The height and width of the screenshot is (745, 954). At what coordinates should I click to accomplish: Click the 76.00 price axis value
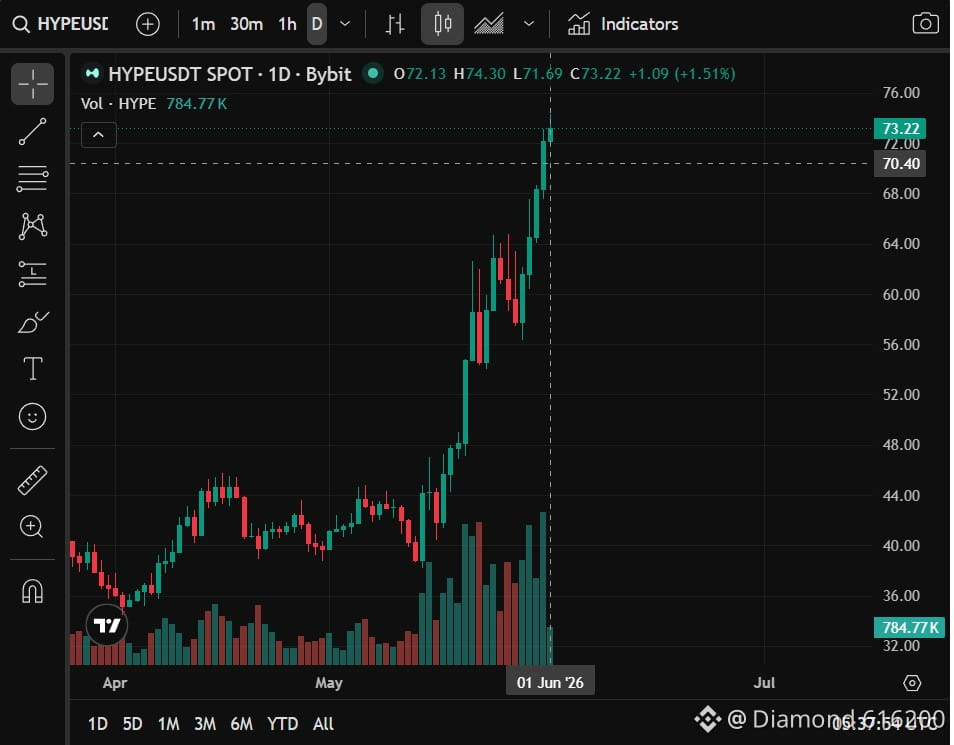tap(901, 93)
